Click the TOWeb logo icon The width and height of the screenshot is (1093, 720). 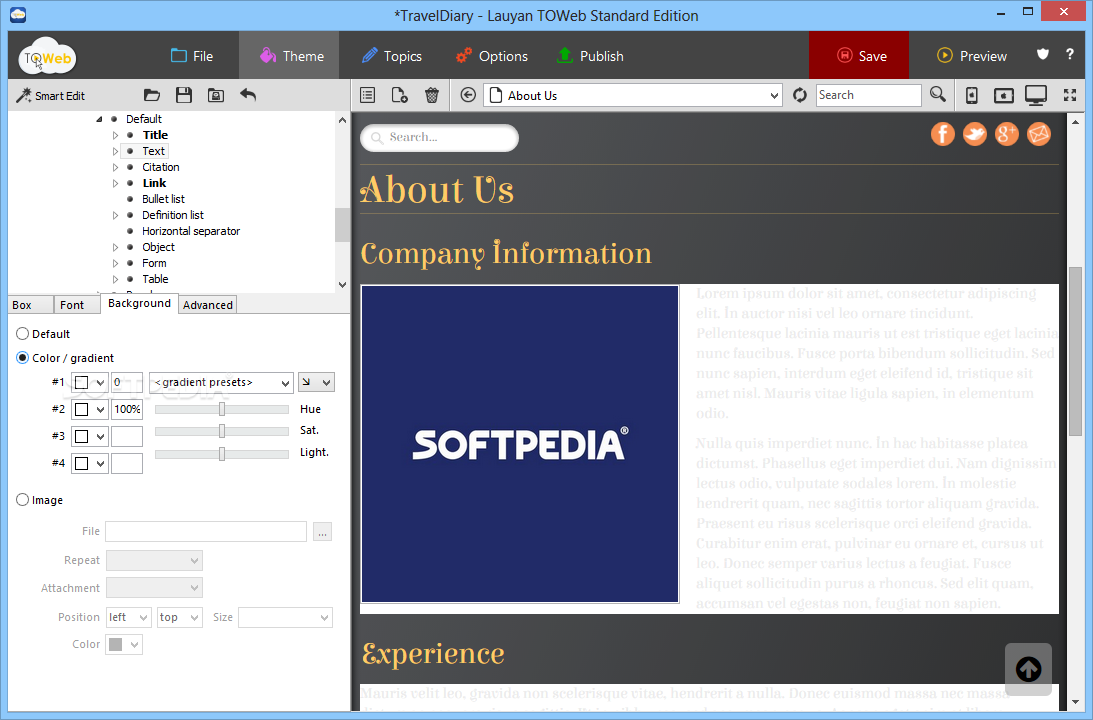point(47,57)
